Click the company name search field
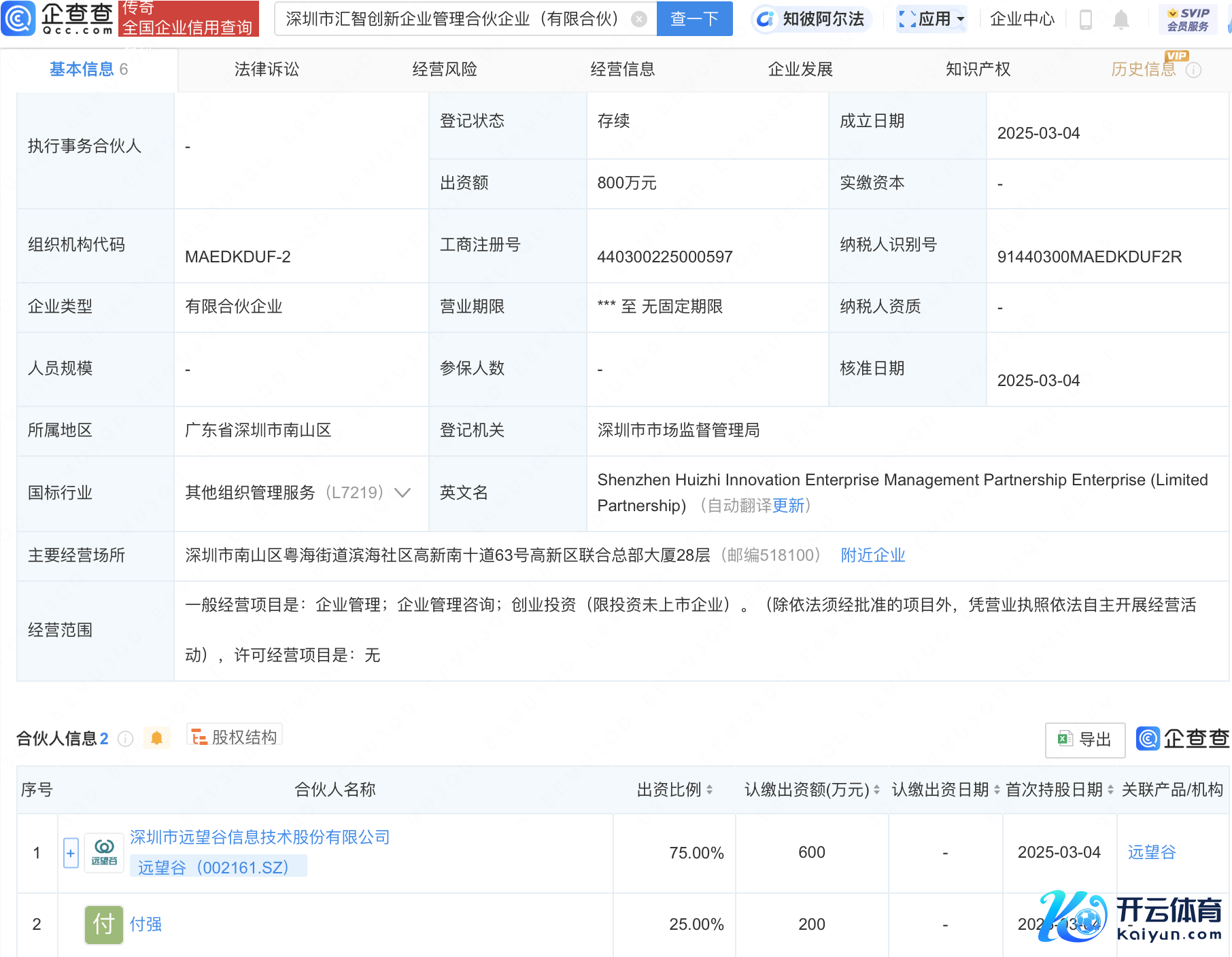The height and width of the screenshot is (957, 1232). (452, 19)
